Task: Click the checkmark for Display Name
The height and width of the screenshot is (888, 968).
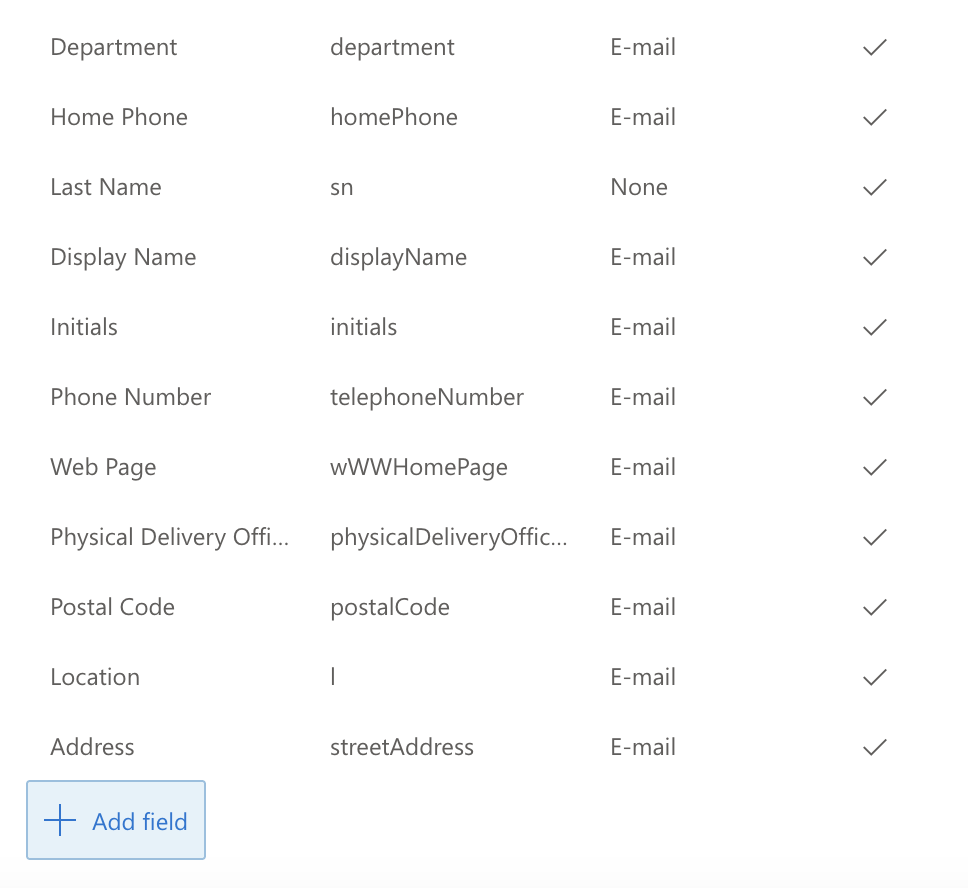Action: tap(873, 257)
